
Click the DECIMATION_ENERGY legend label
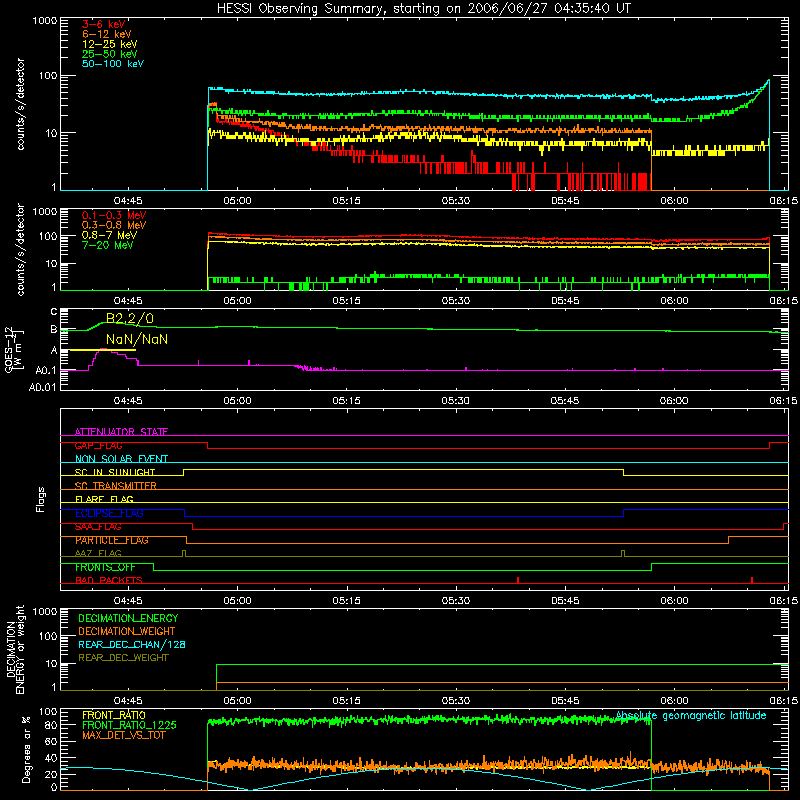click(x=128, y=618)
